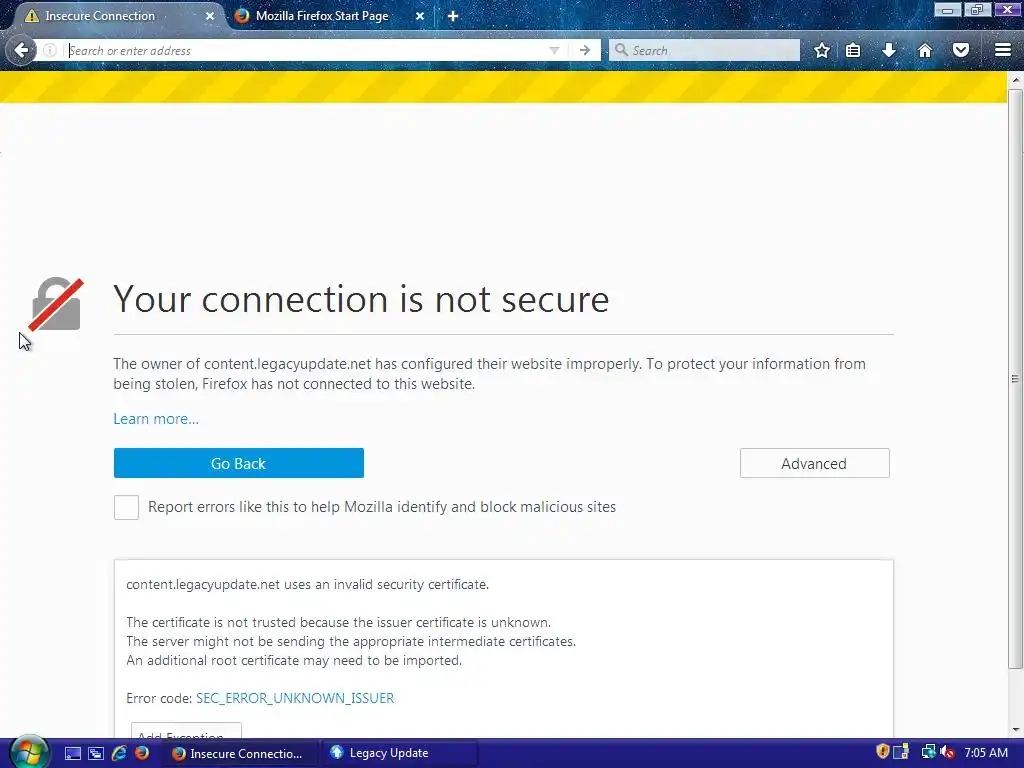Click the 7:05 AM clock
The image size is (1024, 768).
pyautogui.click(x=986, y=753)
